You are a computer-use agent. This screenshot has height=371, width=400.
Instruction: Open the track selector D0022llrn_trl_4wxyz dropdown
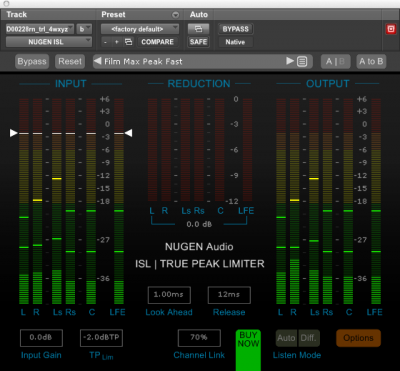[x=40, y=29]
